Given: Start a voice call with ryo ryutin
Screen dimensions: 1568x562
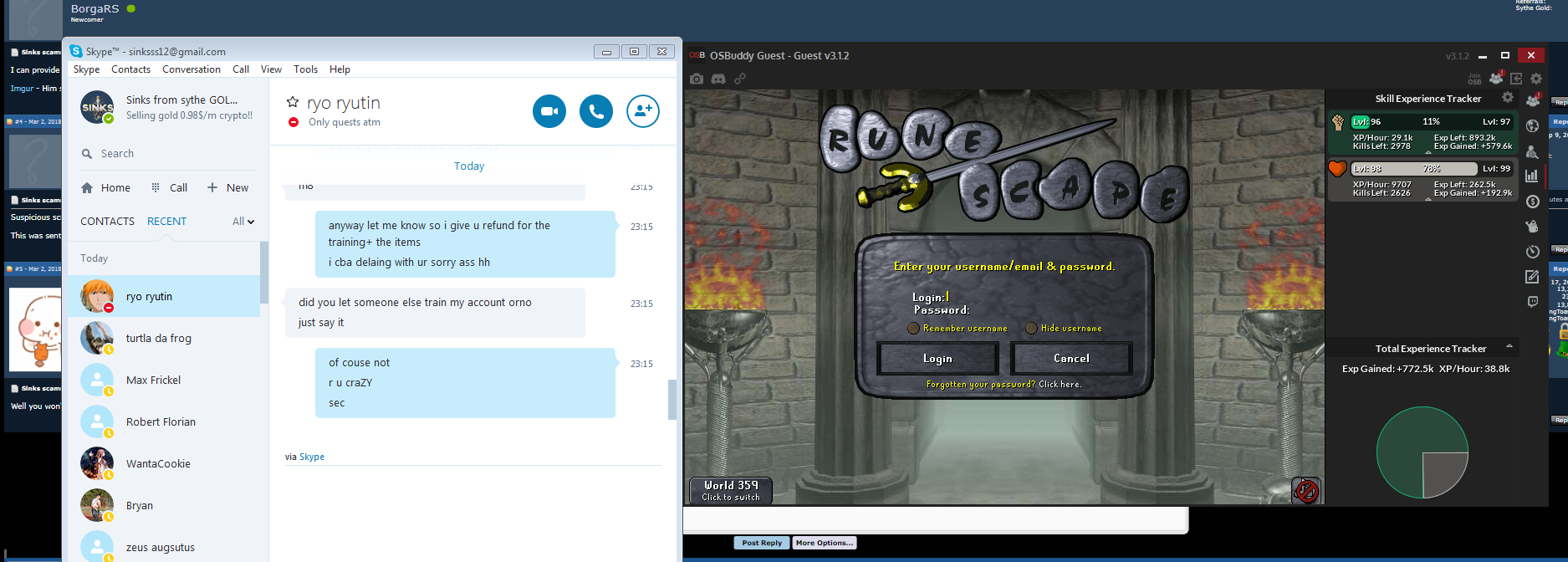Looking at the screenshot, I should pyautogui.click(x=596, y=111).
